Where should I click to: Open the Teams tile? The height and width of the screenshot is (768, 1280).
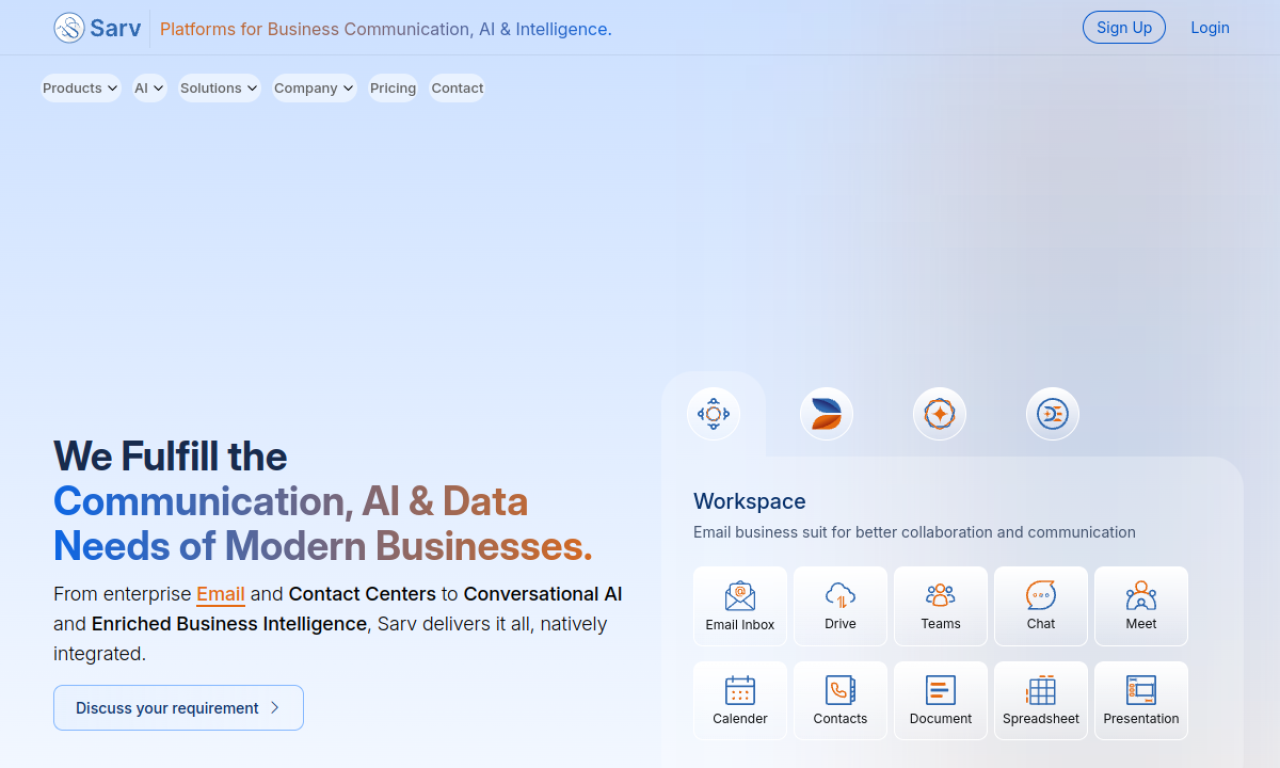coord(940,606)
